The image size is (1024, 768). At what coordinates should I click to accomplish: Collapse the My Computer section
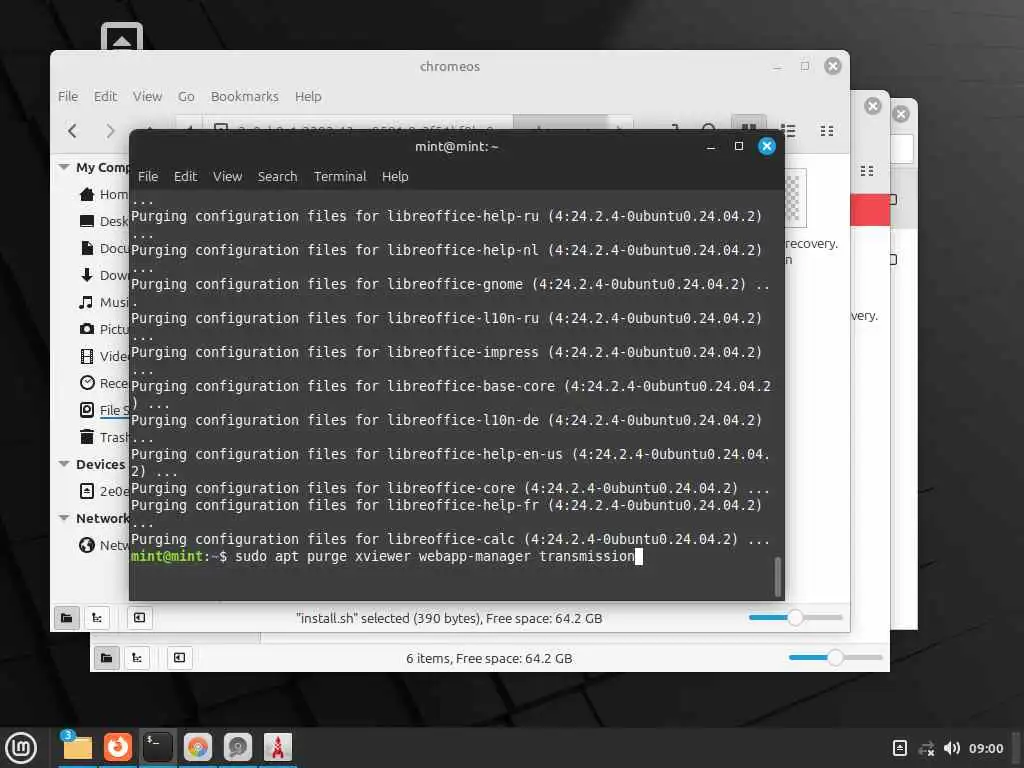coord(64,167)
